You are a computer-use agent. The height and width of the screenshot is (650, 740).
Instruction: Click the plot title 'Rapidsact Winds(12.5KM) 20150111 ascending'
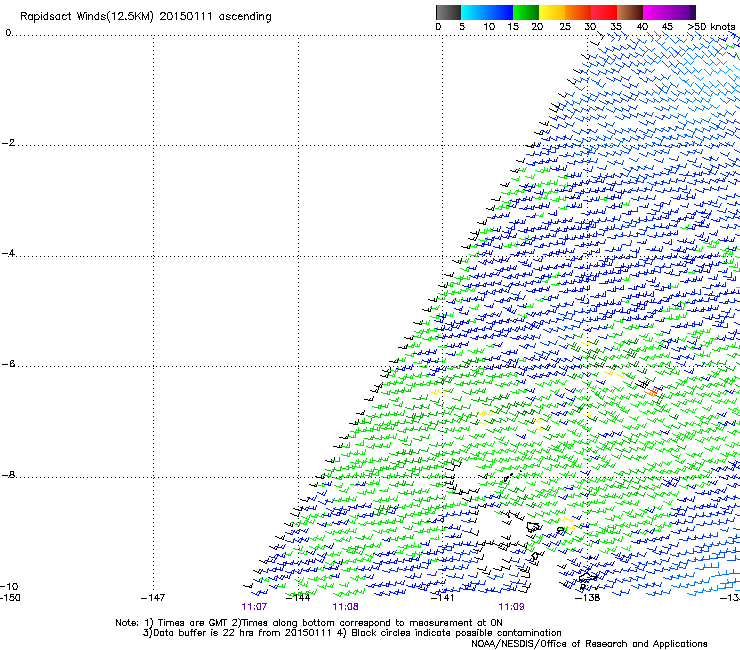tap(145, 17)
